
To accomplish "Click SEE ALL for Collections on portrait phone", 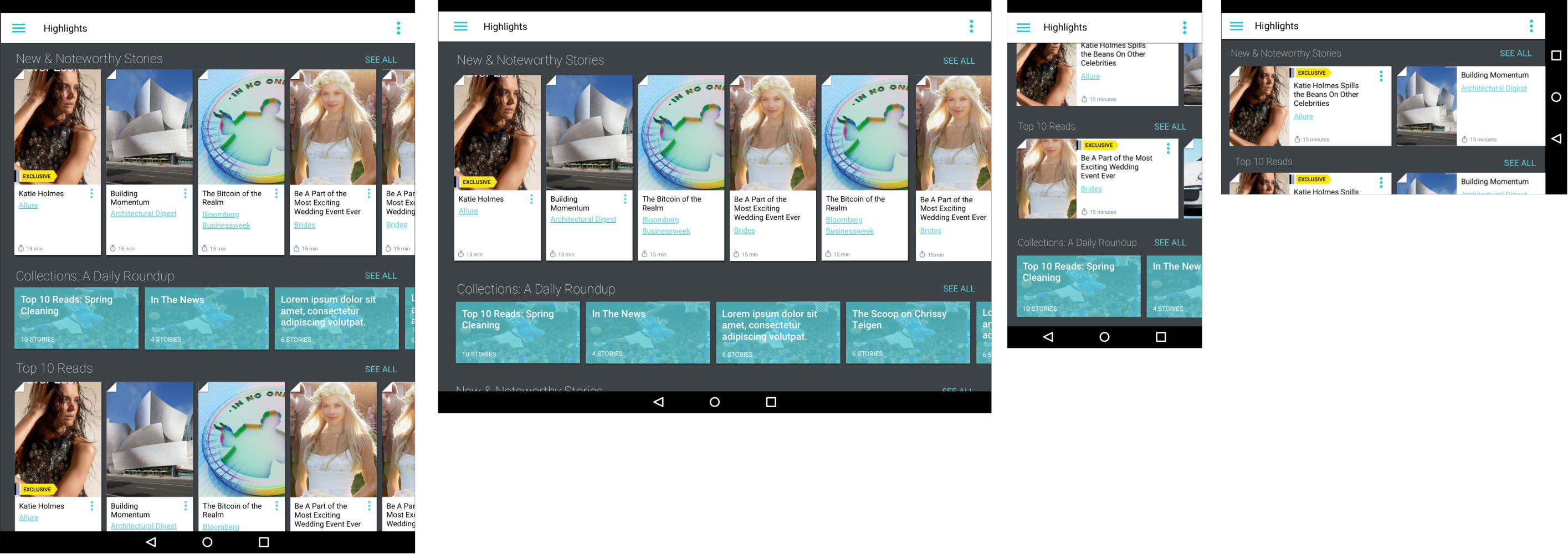I will point(1170,242).
